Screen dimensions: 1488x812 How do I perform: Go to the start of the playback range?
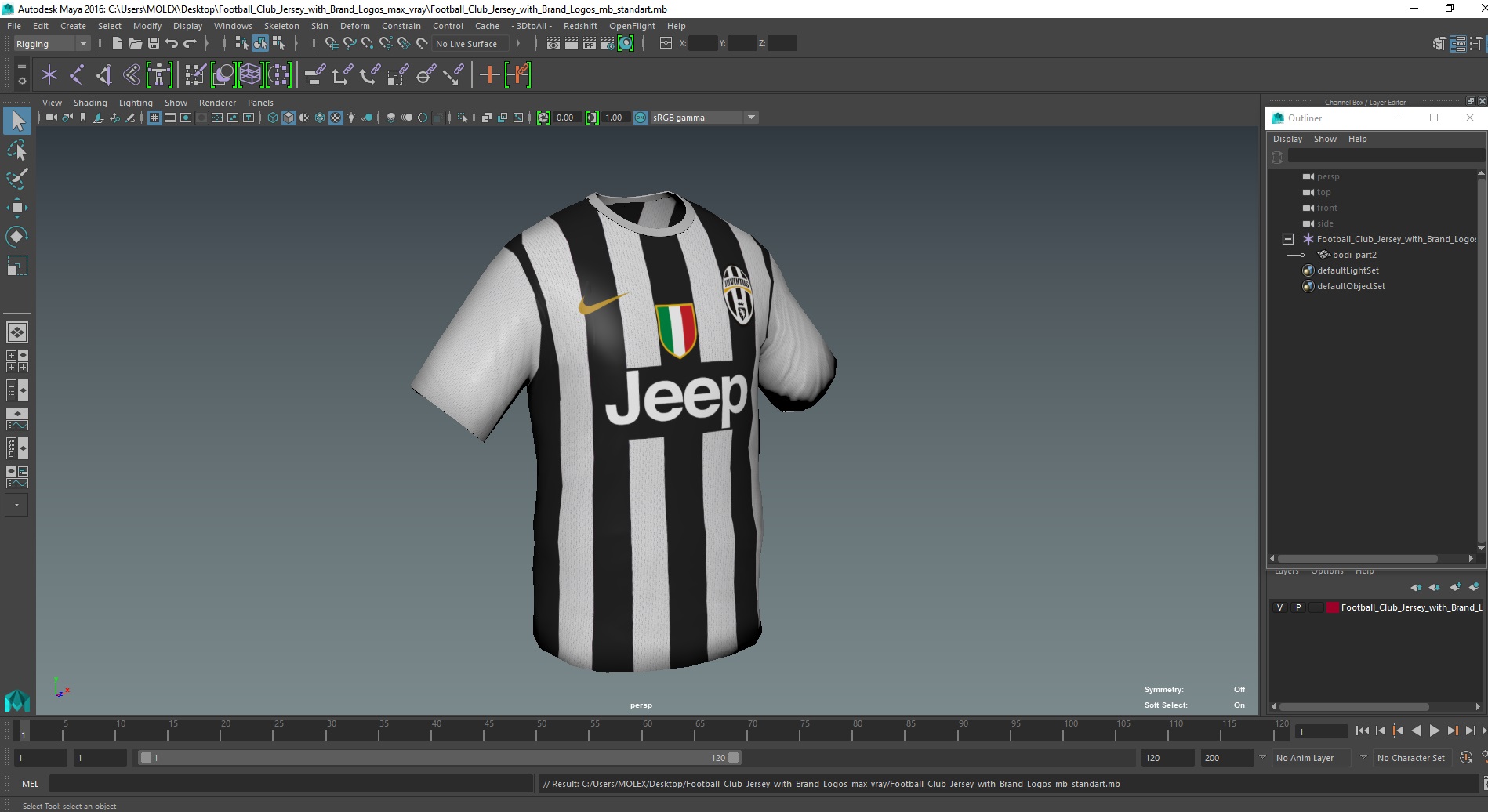[x=1363, y=730]
